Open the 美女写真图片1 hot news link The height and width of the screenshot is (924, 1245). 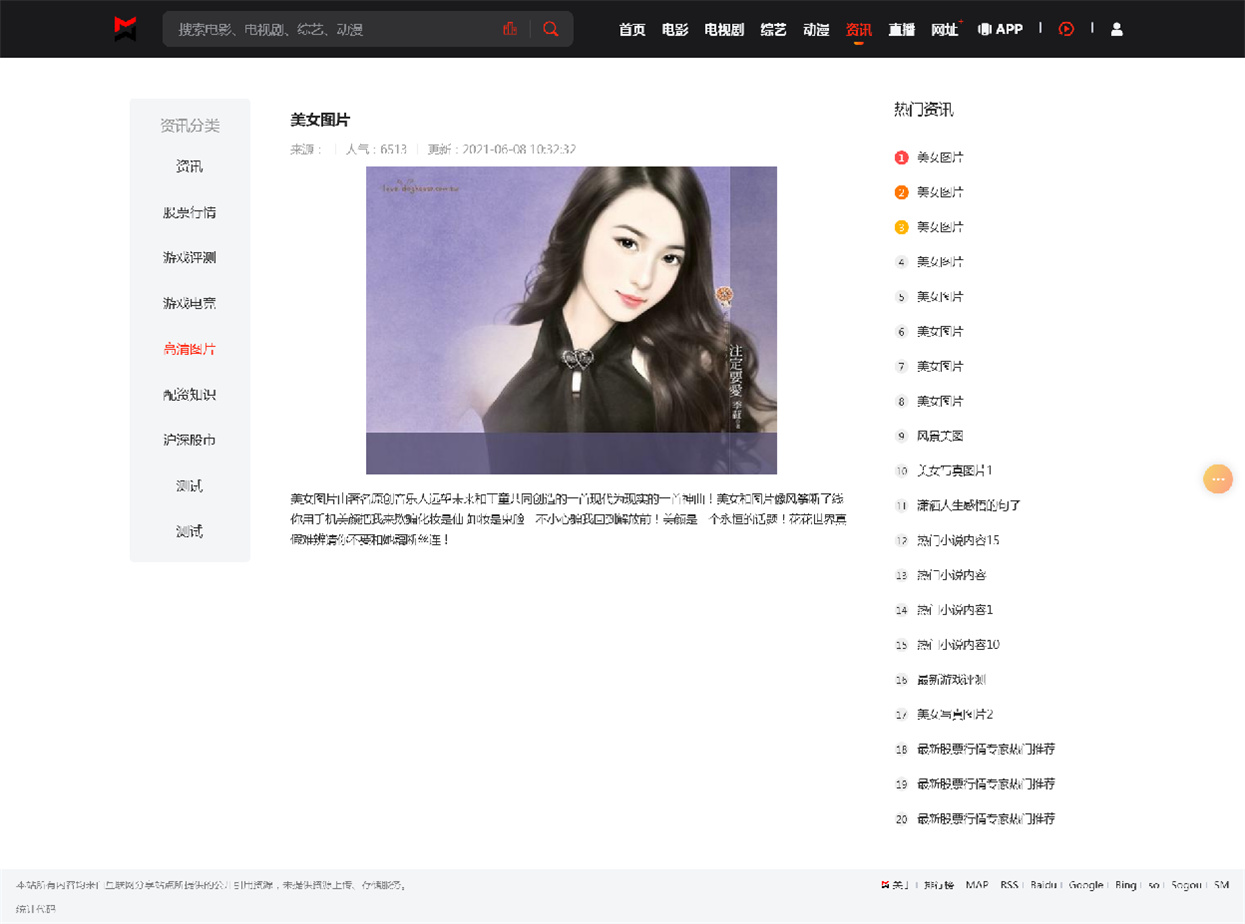click(954, 470)
